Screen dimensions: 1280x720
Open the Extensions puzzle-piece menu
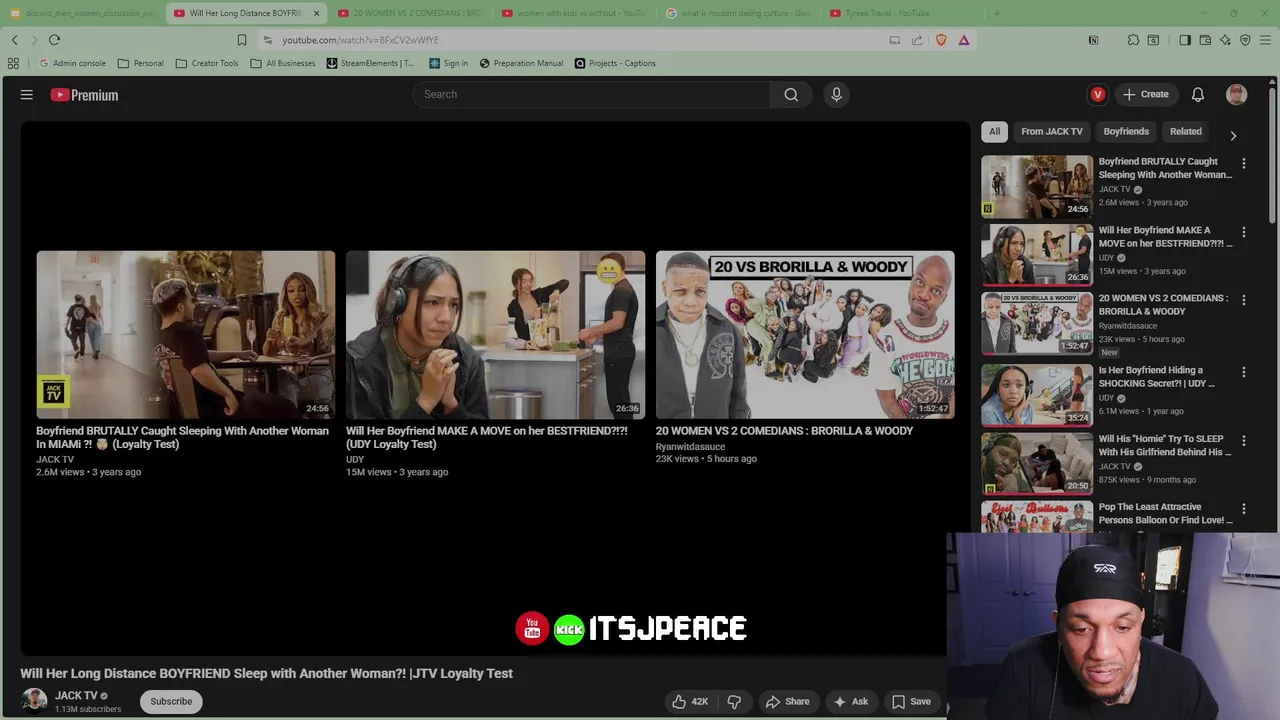(1133, 40)
